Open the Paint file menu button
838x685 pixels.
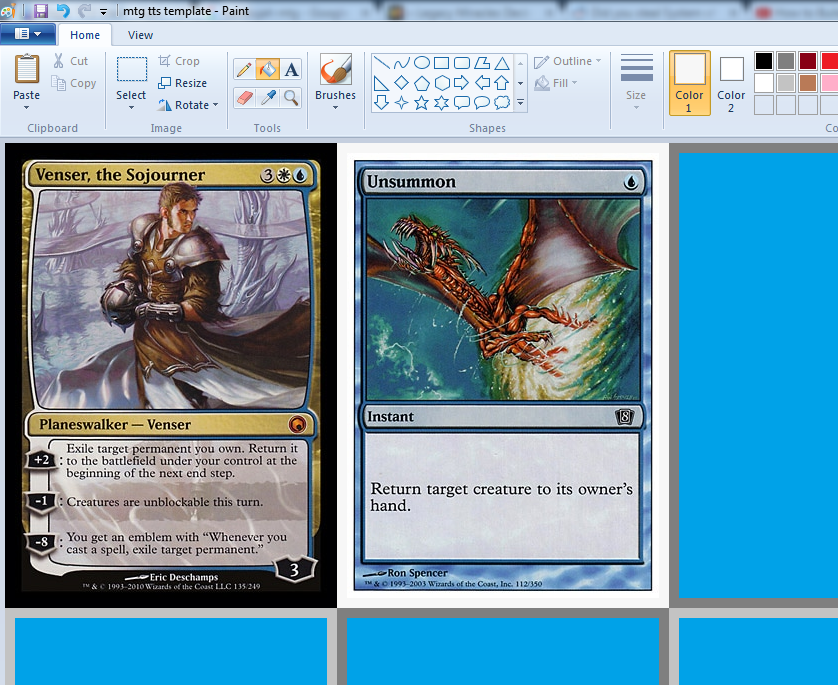[28, 34]
